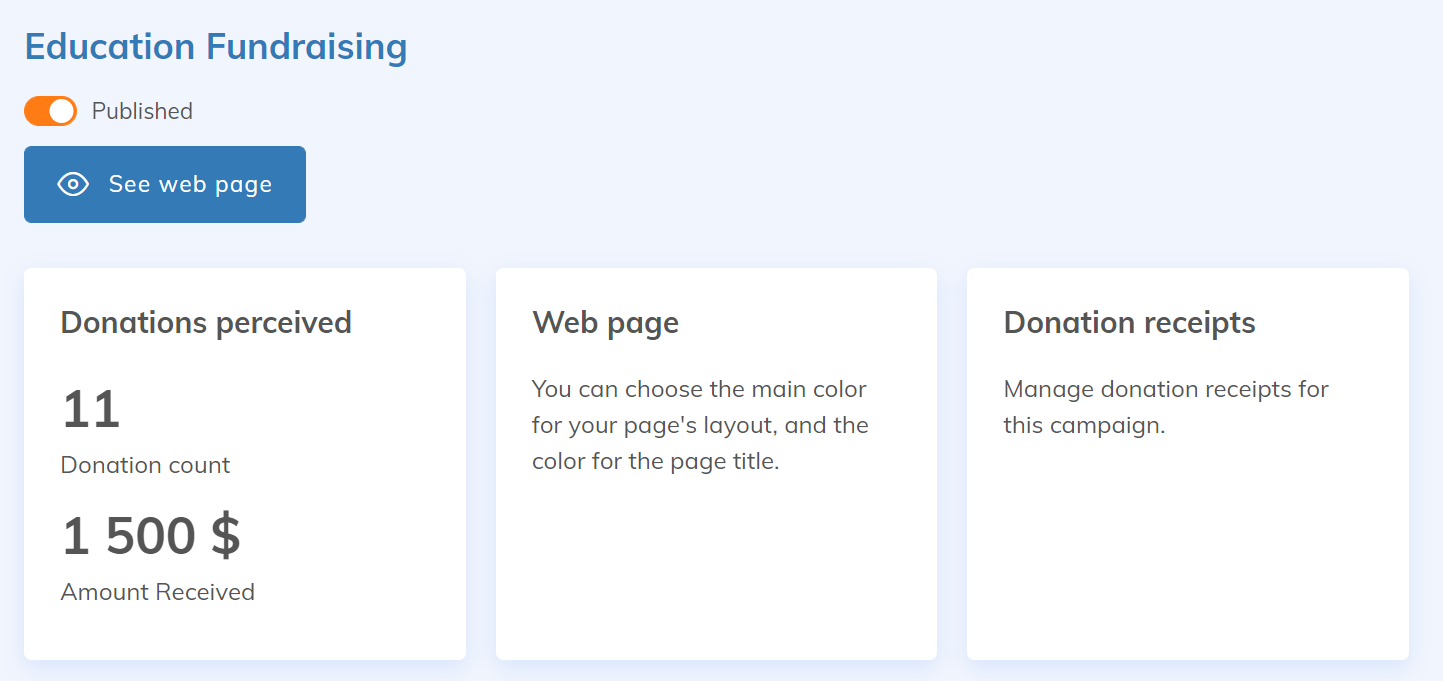Click the Published label text
This screenshot has width=1443, height=681.
tap(142, 111)
